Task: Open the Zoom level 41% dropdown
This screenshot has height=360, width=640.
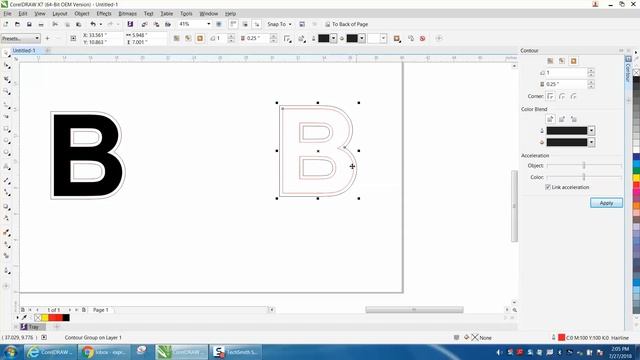Action: (209, 24)
